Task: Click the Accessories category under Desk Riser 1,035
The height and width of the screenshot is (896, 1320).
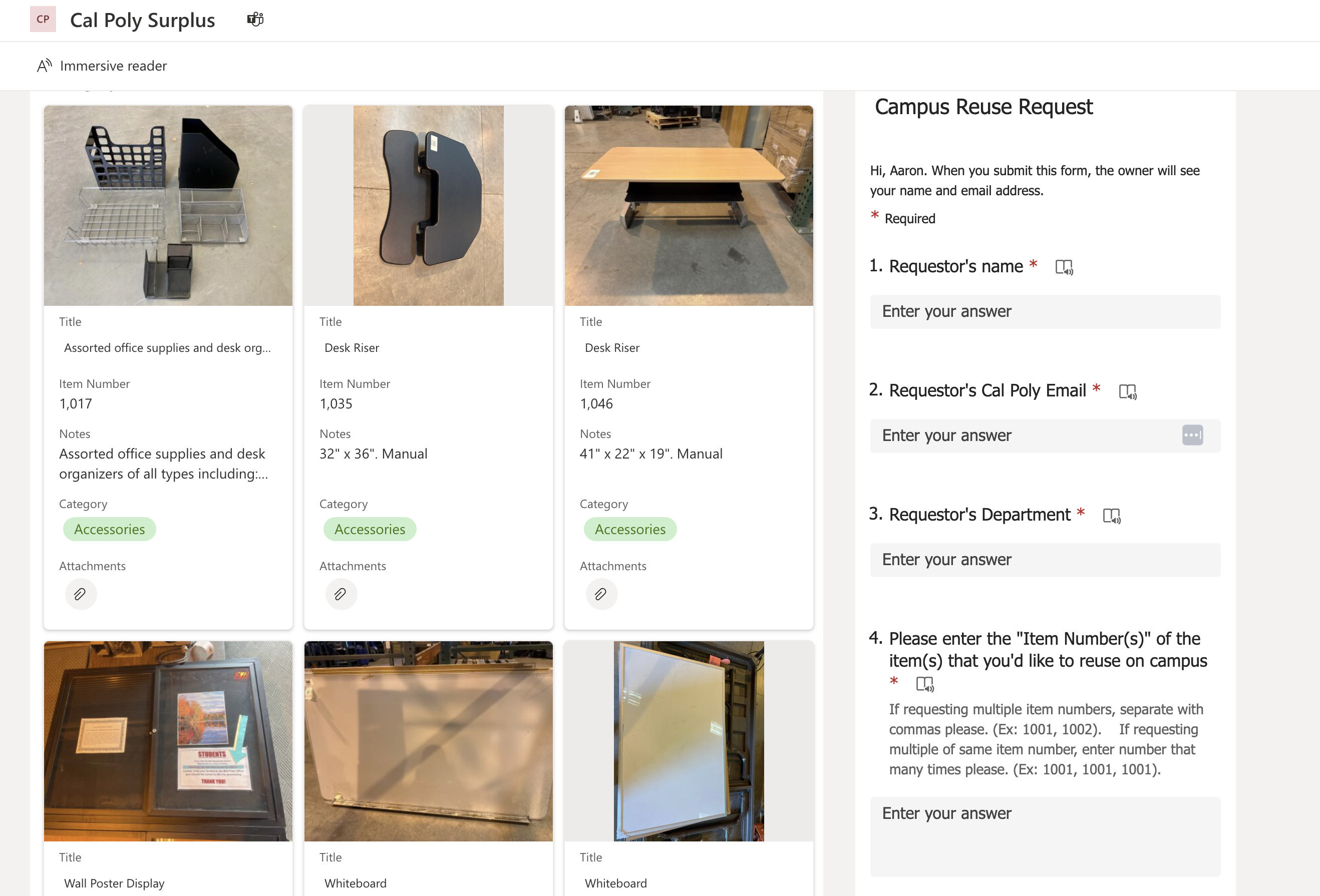Action: tap(369, 529)
